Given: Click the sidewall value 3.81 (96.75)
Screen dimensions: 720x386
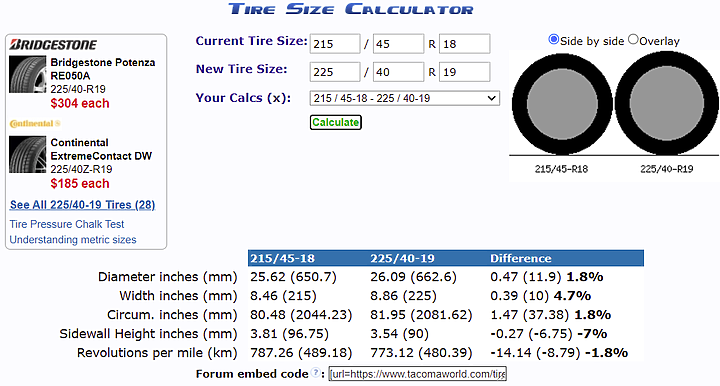Looking at the screenshot, I should [289, 334].
